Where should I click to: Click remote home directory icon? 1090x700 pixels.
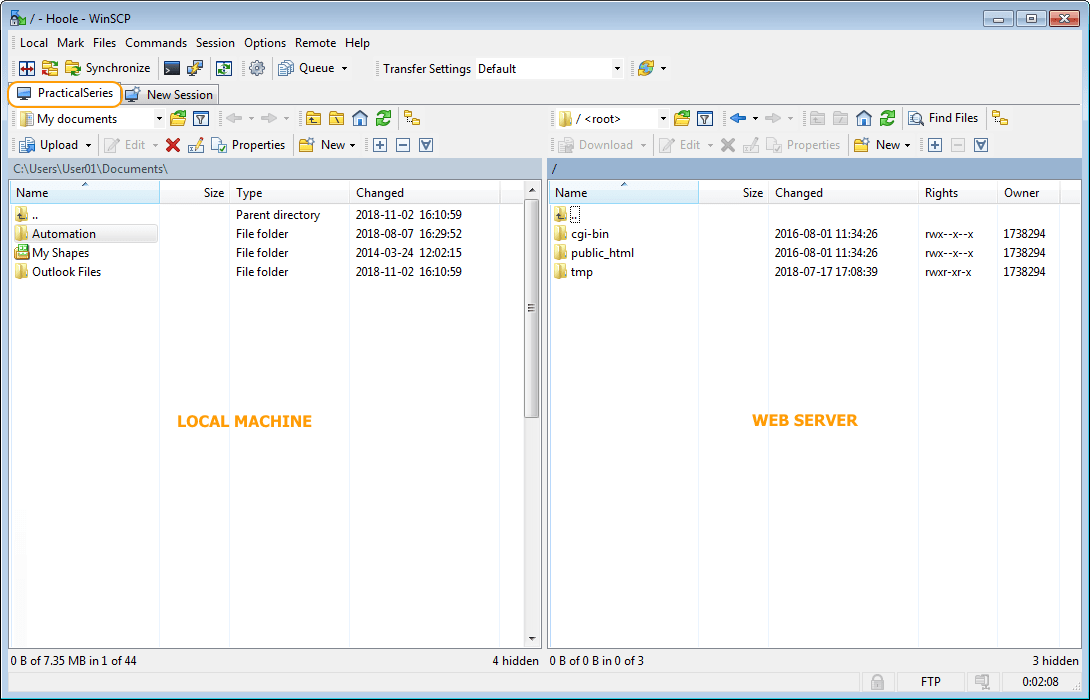point(864,119)
